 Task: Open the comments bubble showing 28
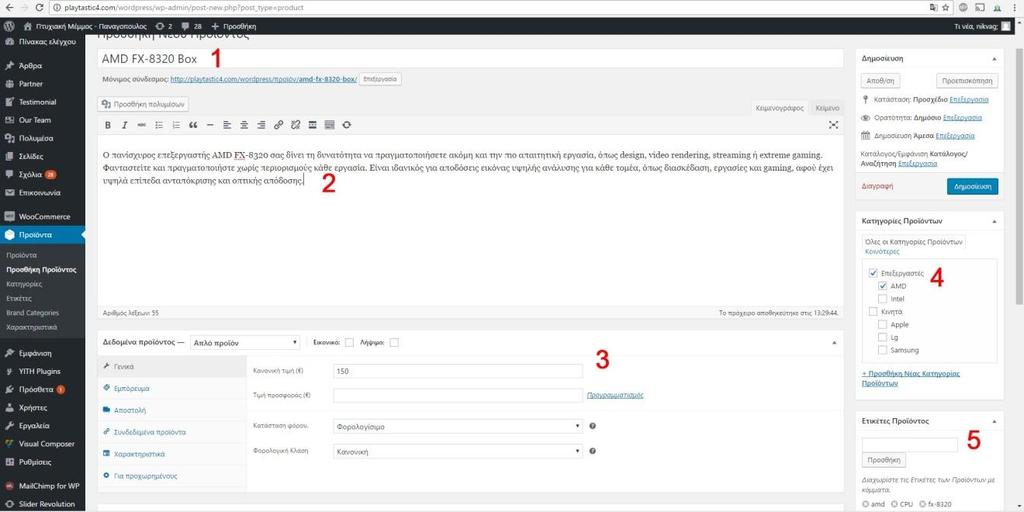pyautogui.click(x=191, y=27)
